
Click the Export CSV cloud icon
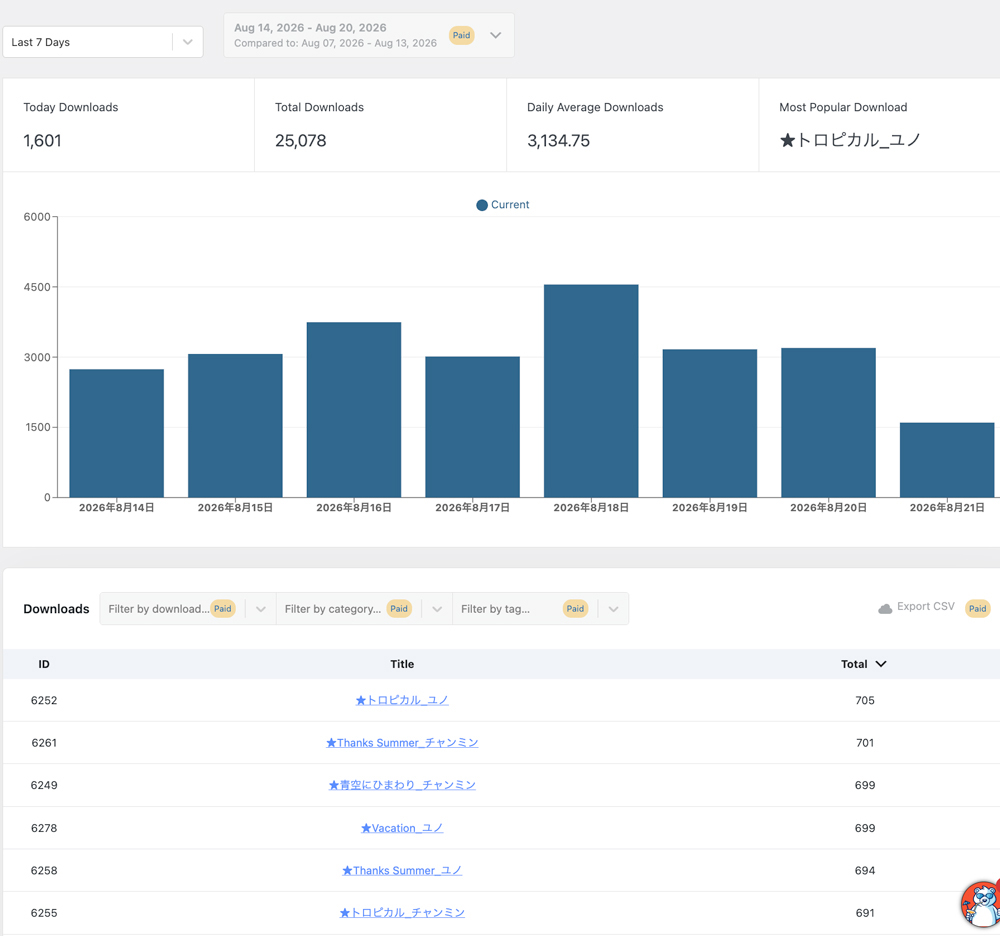pos(885,608)
